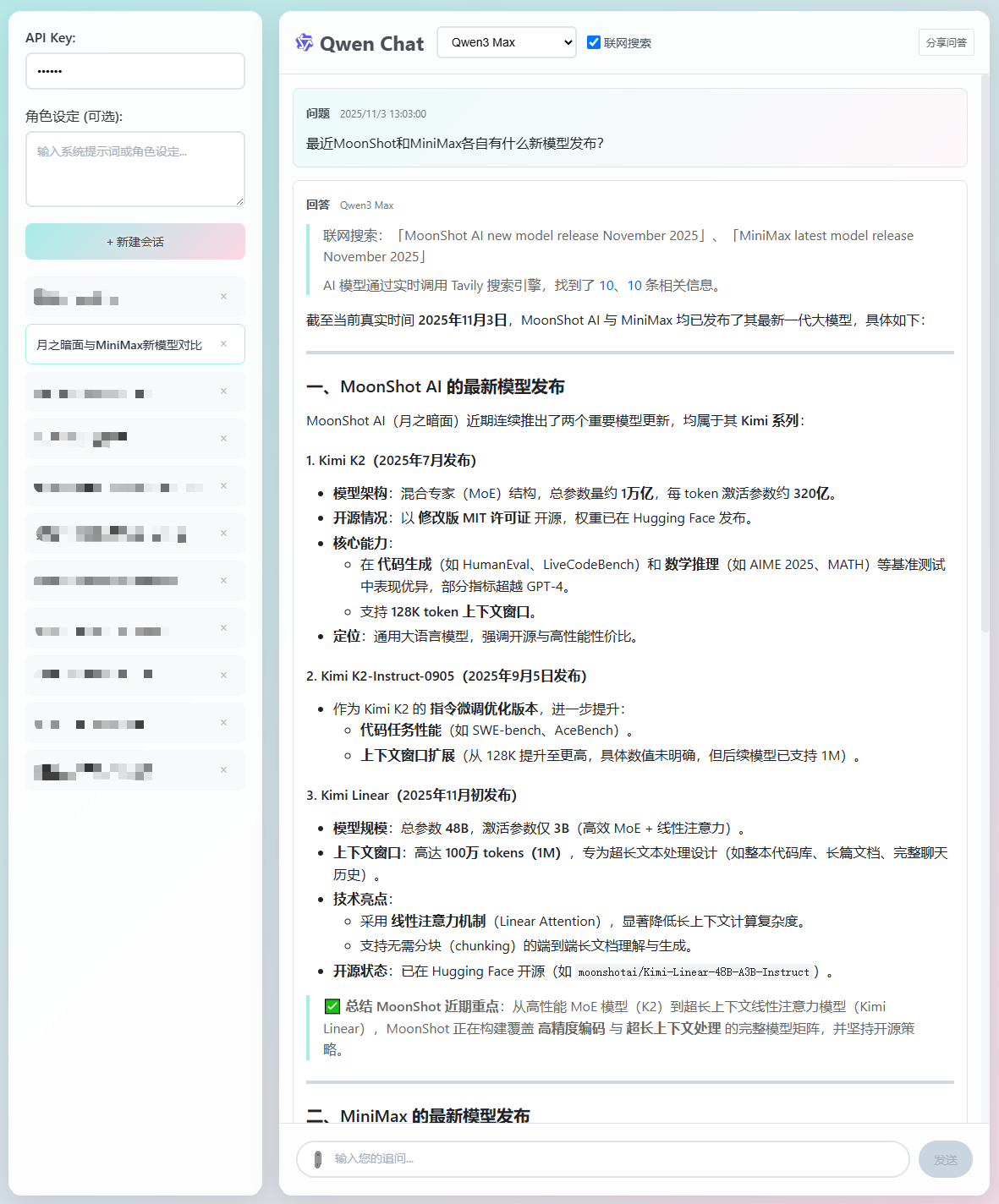Start a new chat with + 新建会话
999x1204 pixels.
[135, 242]
